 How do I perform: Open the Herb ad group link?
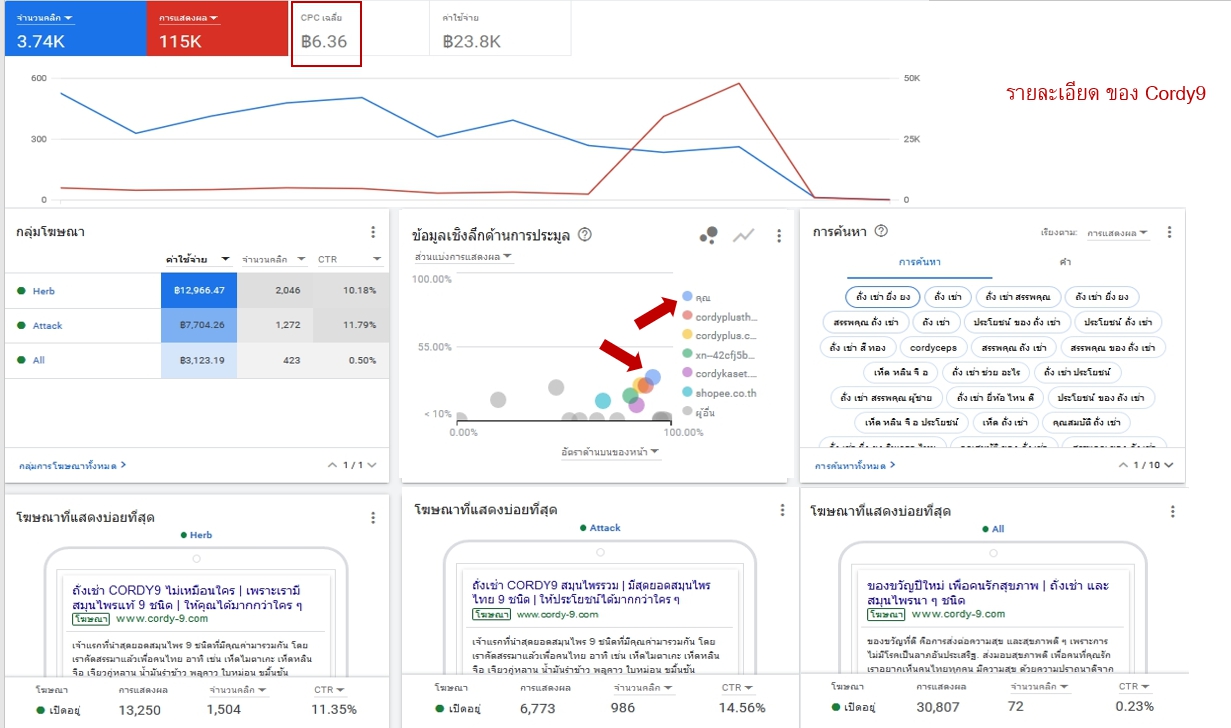pyautogui.click(x=44, y=291)
